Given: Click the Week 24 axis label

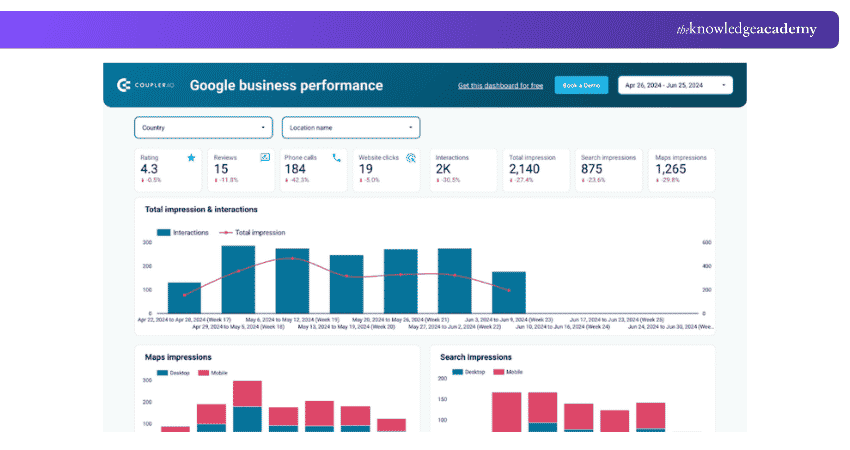Looking at the screenshot, I should click(563, 327).
